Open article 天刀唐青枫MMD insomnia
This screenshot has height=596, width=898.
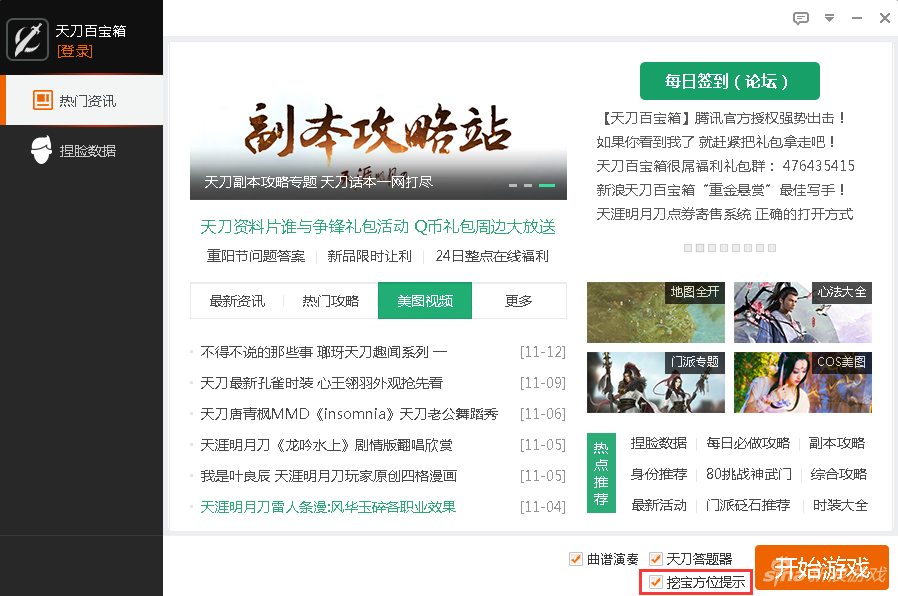coord(349,414)
